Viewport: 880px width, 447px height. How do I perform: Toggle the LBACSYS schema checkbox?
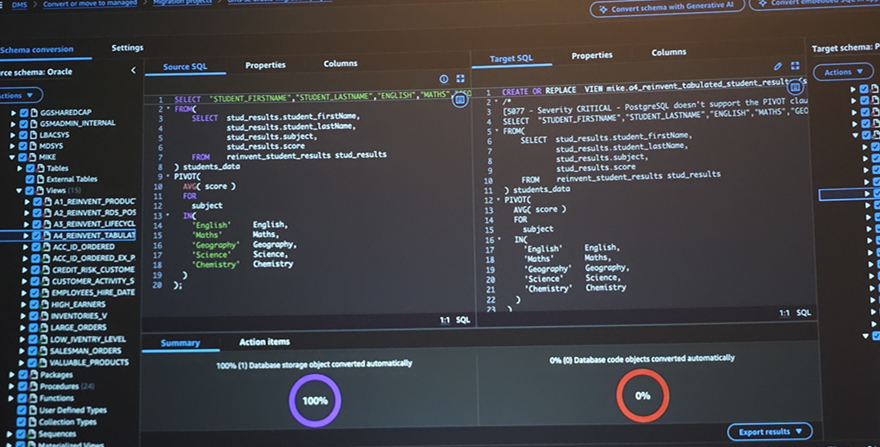[x=23, y=134]
